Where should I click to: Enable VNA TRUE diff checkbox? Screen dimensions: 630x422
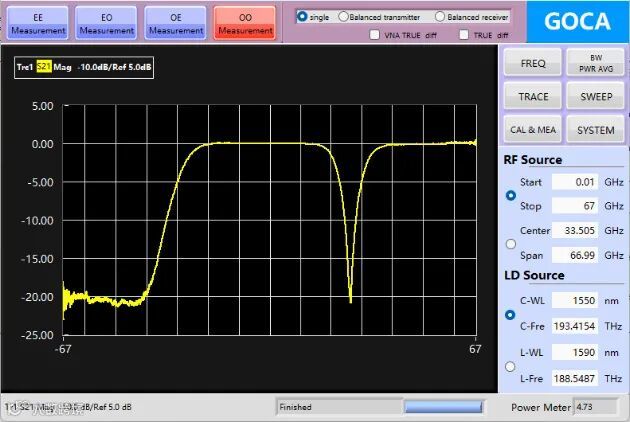click(x=374, y=35)
